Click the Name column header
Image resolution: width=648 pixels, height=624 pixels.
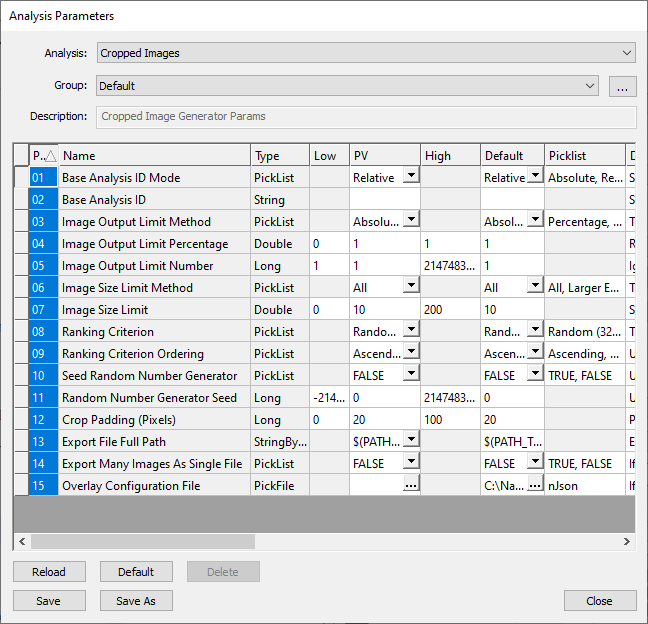click(154, 156)
